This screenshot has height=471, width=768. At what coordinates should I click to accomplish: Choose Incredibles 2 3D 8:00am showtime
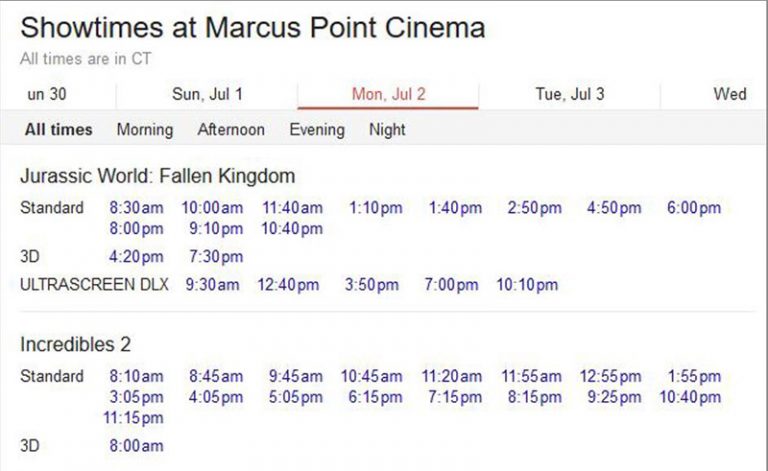pyautogui.click(x=136, y=446)
